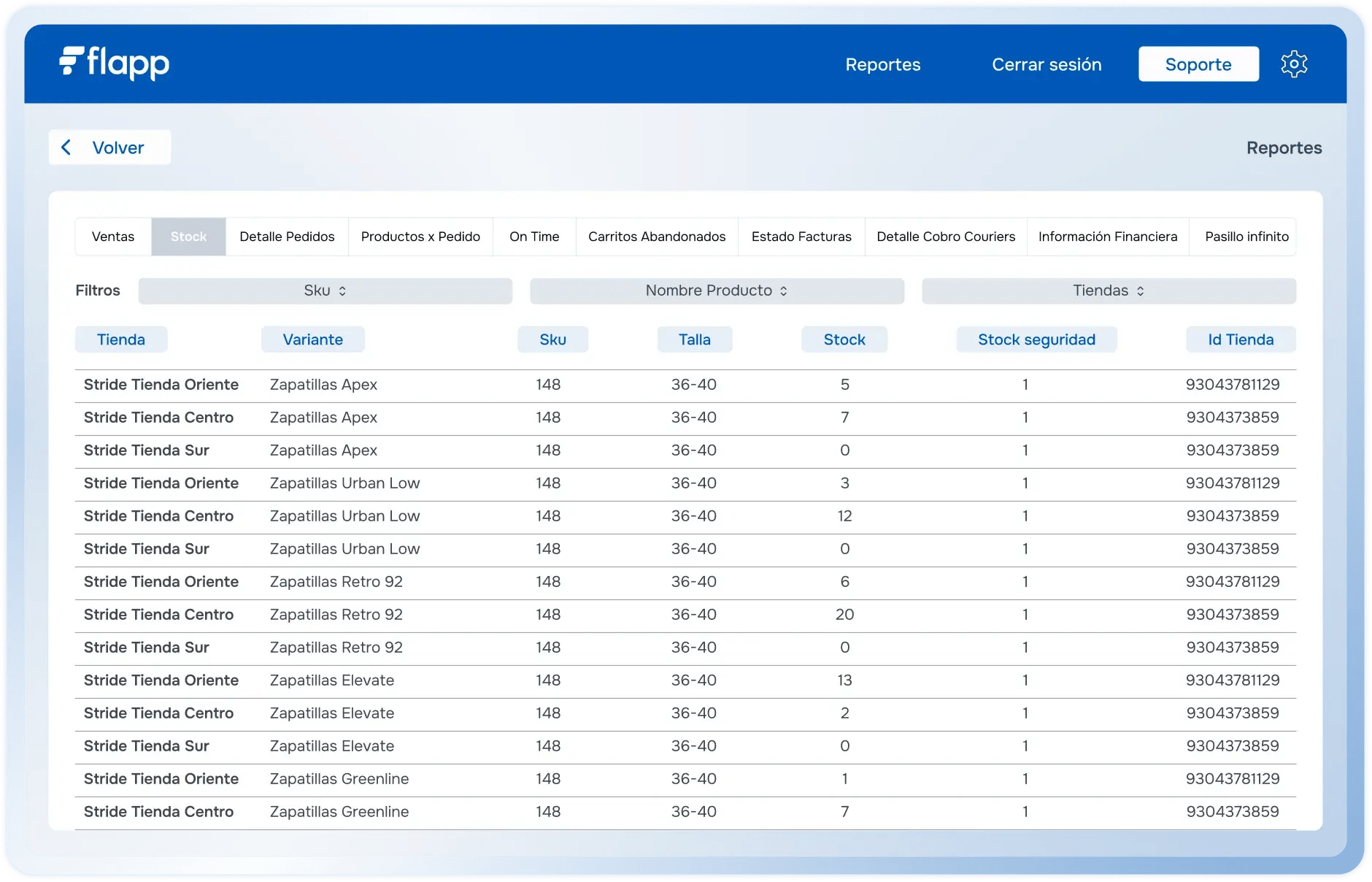Sort by the Stock column header
The image size is (1372, 882).
[x=844, y=340]
